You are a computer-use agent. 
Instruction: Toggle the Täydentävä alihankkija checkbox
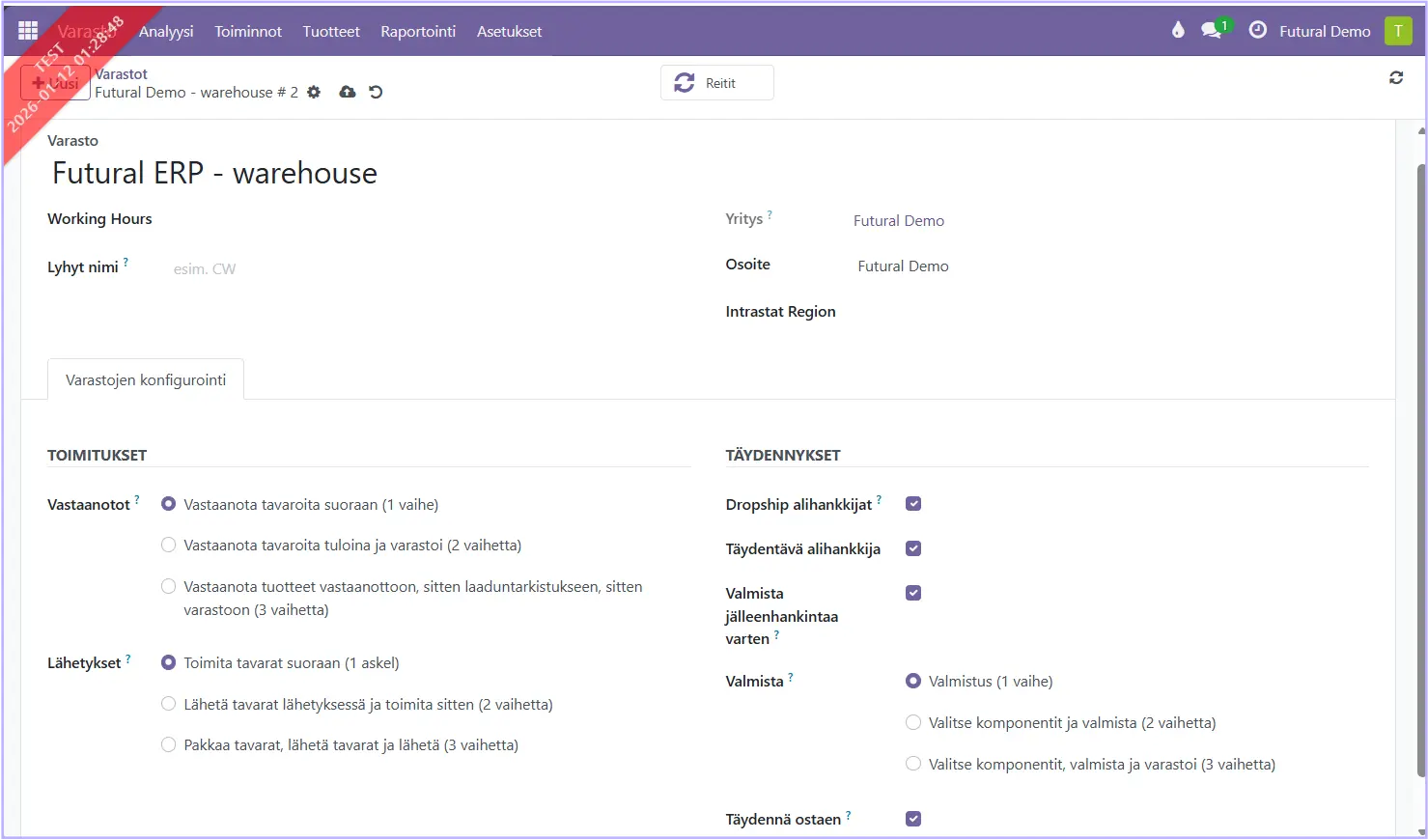[913, 548]
